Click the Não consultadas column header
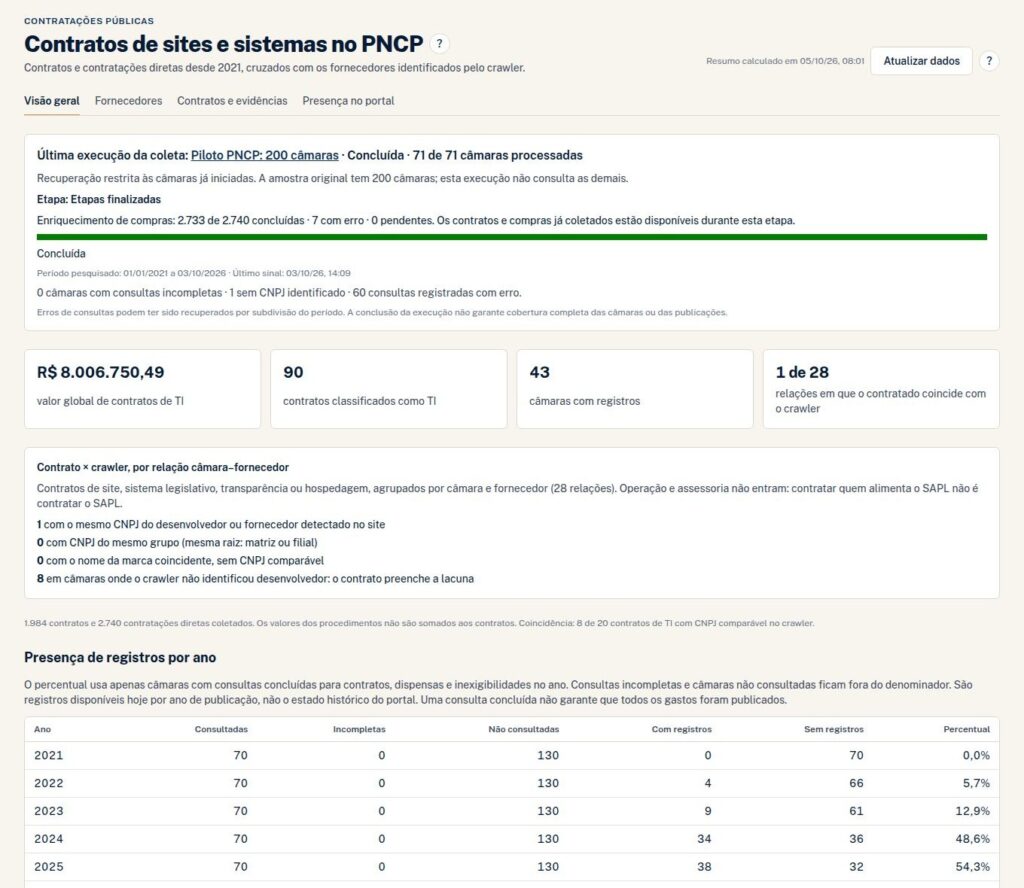This screenshot has width=1024, height=888. coord(524,729)
